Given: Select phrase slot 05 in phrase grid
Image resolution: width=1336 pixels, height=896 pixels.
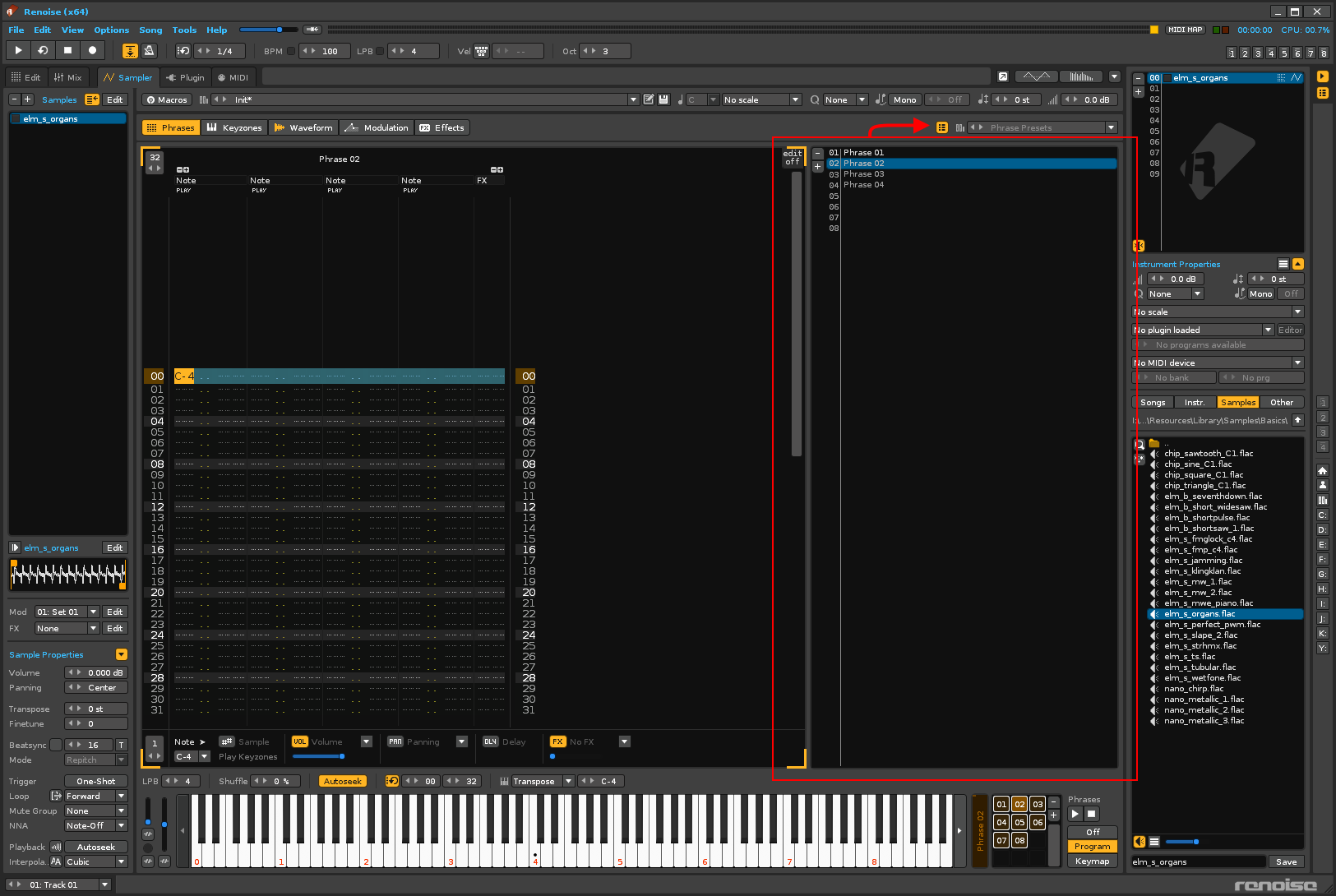Looking at the screenshot, I should pos(1019,822).
